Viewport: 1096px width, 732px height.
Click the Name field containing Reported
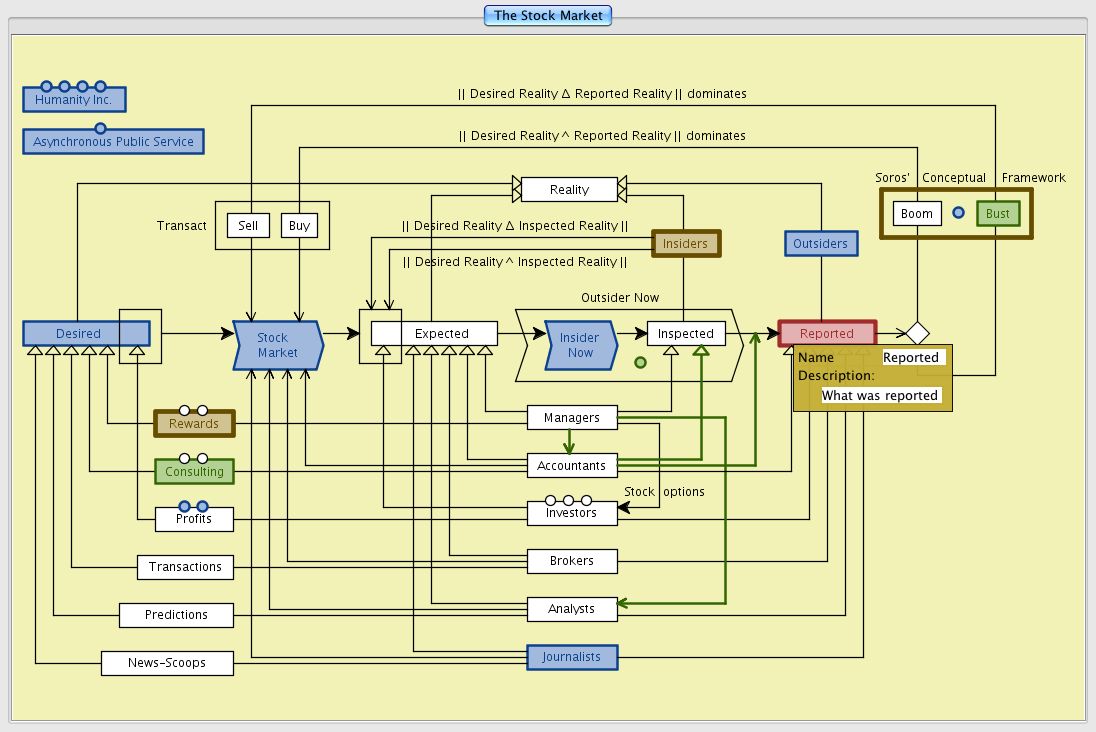point(911,357)
